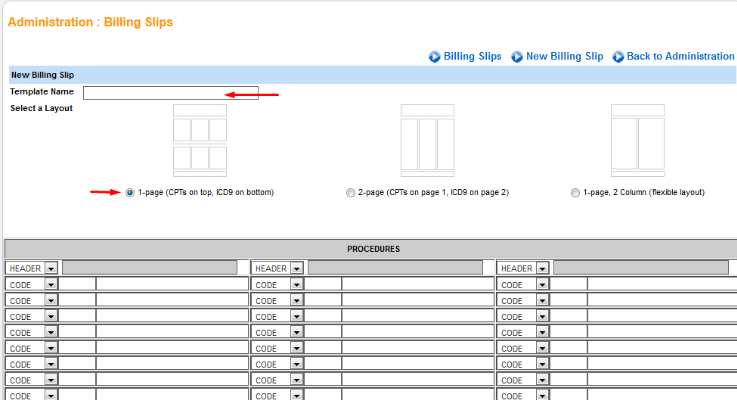Click the first column header text field
737x400 pixels.
149,268
